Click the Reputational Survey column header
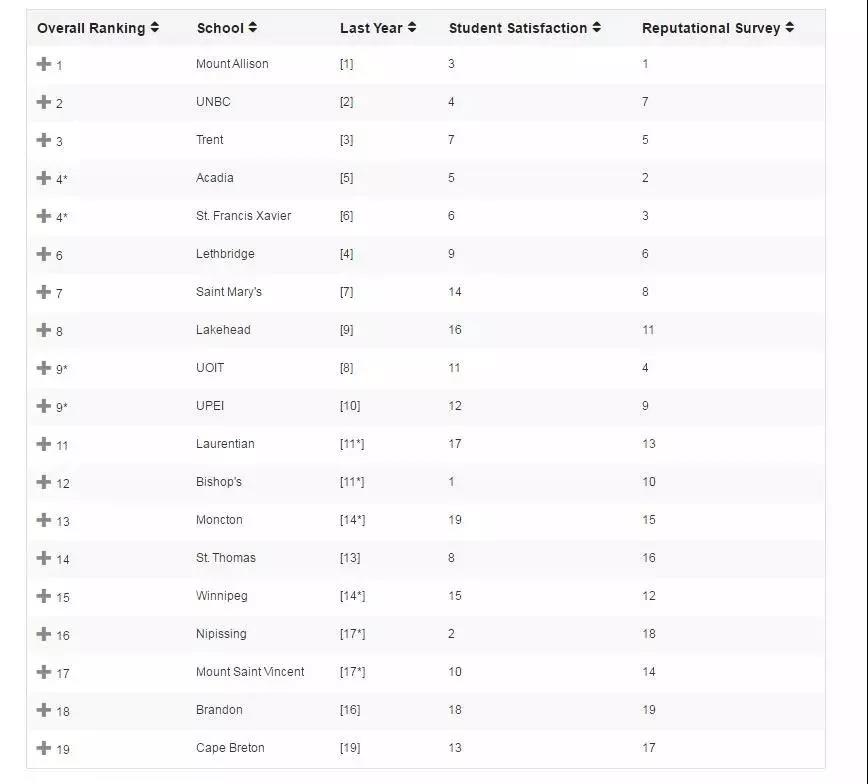 coord(711,28)
